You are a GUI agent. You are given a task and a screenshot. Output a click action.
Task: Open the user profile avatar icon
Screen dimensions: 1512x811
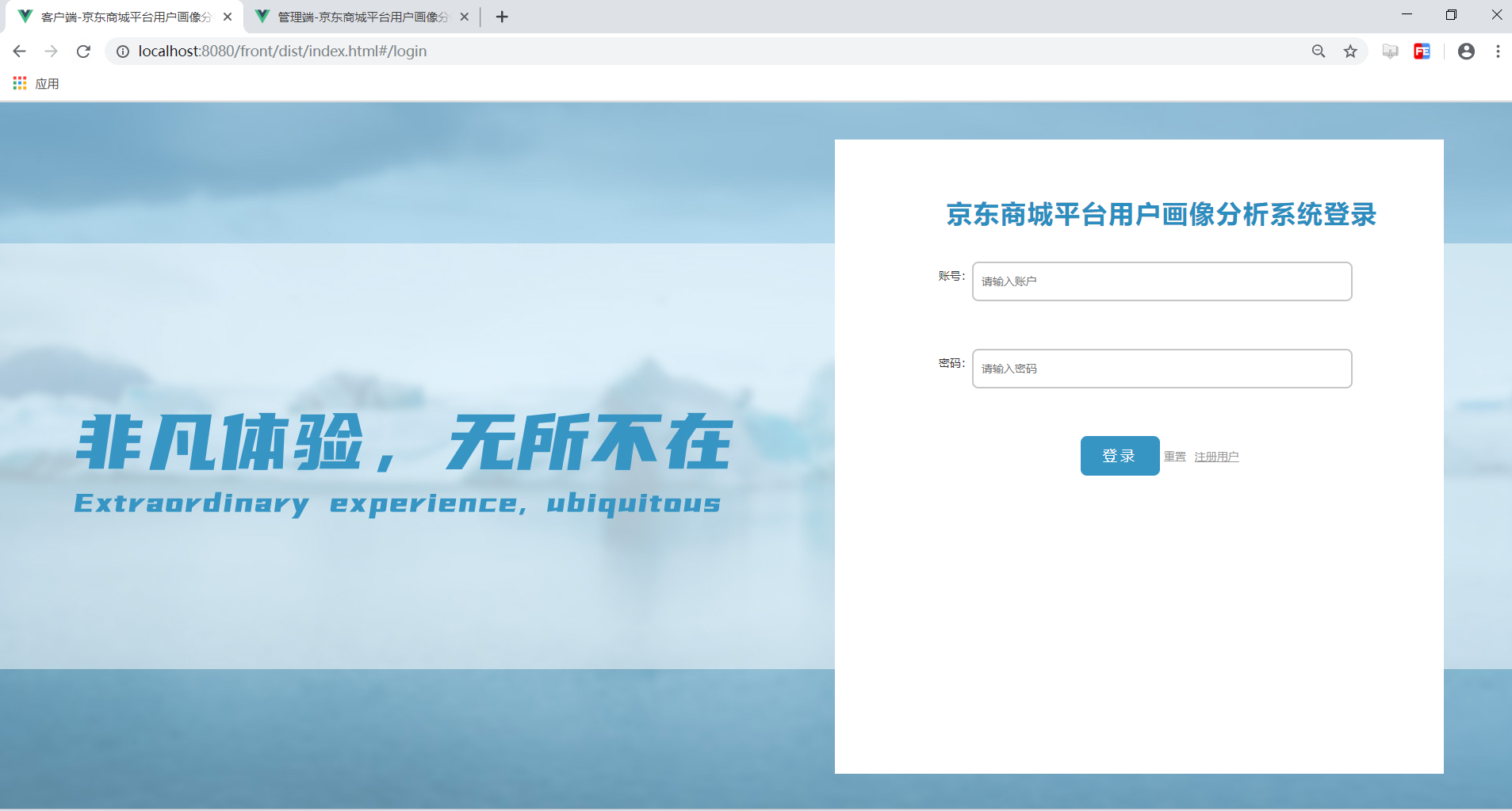tap(1466, 52)
